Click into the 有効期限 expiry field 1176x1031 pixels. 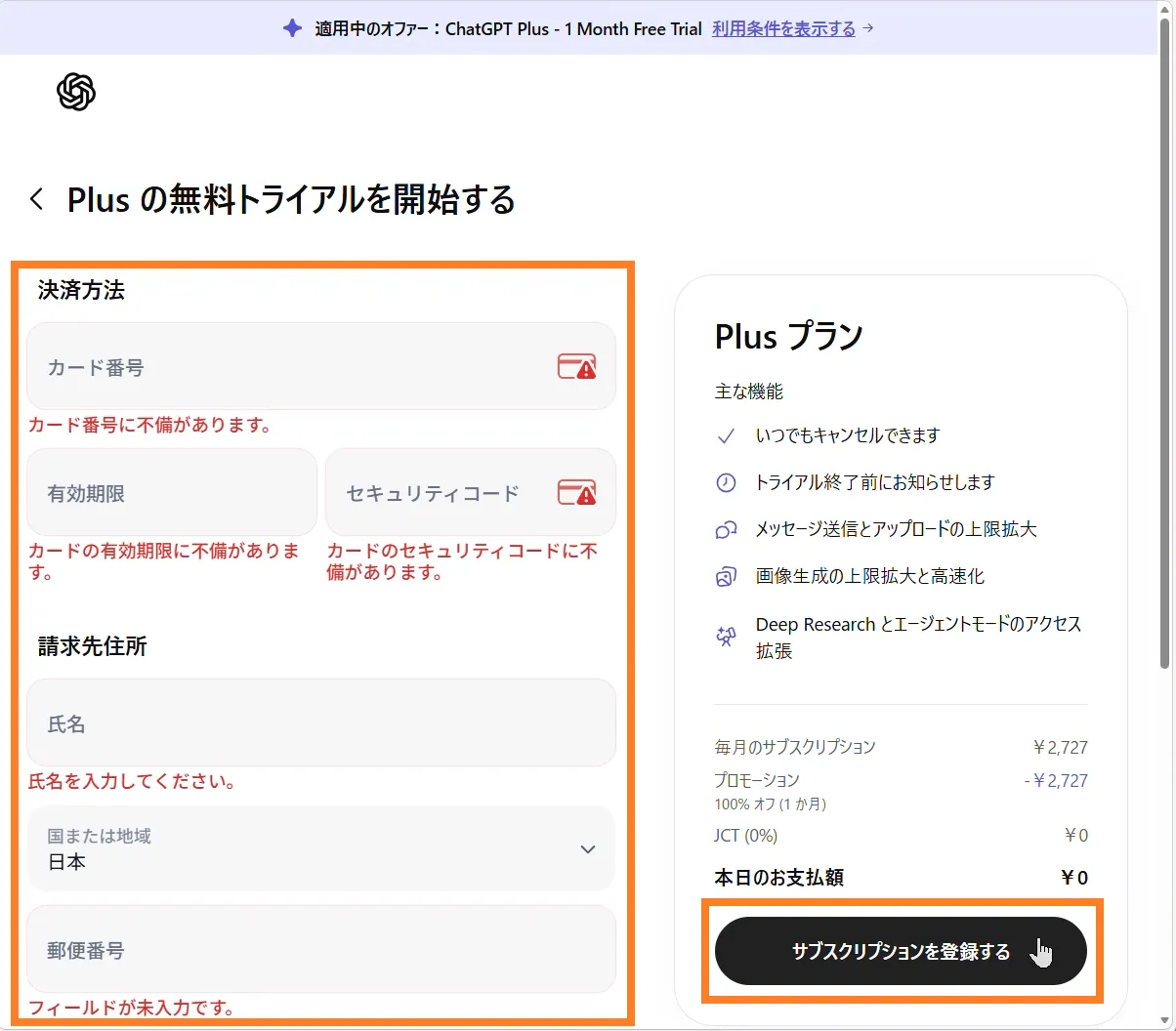(172, 493)
